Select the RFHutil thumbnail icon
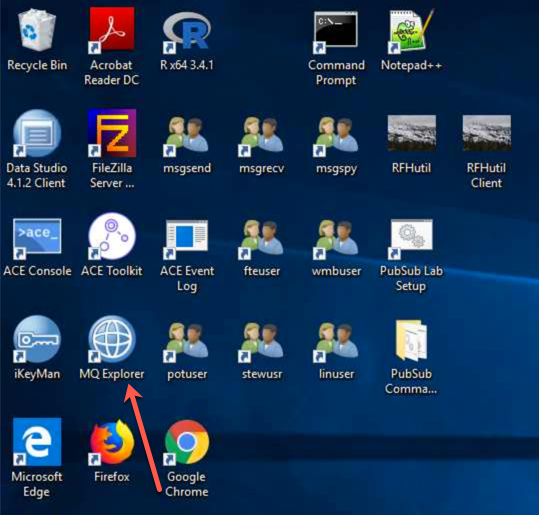The height and width of the screenshot is (515, 539). click(412, 133)
